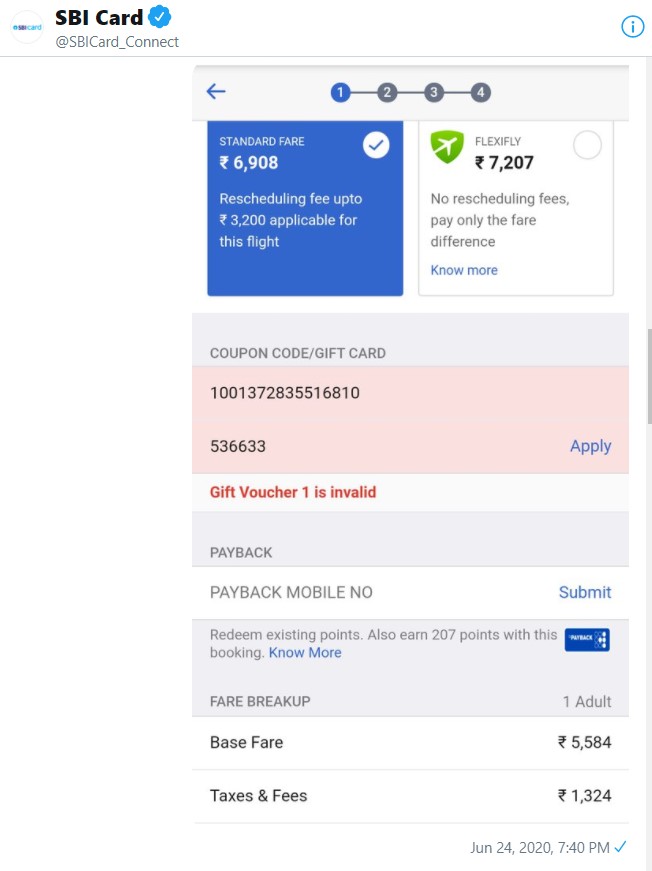This screenshot has width=652, height=871.
Task: Jump to booking step 4
Action: coord(481,93)
